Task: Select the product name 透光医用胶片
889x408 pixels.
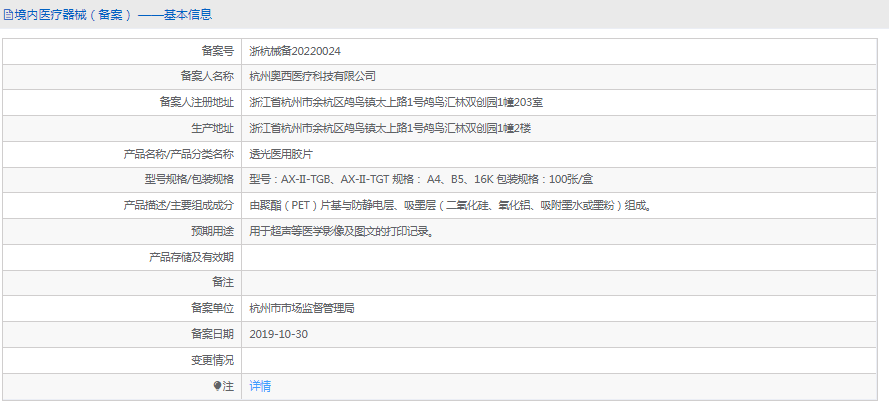Action: click(x=281, y=154)
